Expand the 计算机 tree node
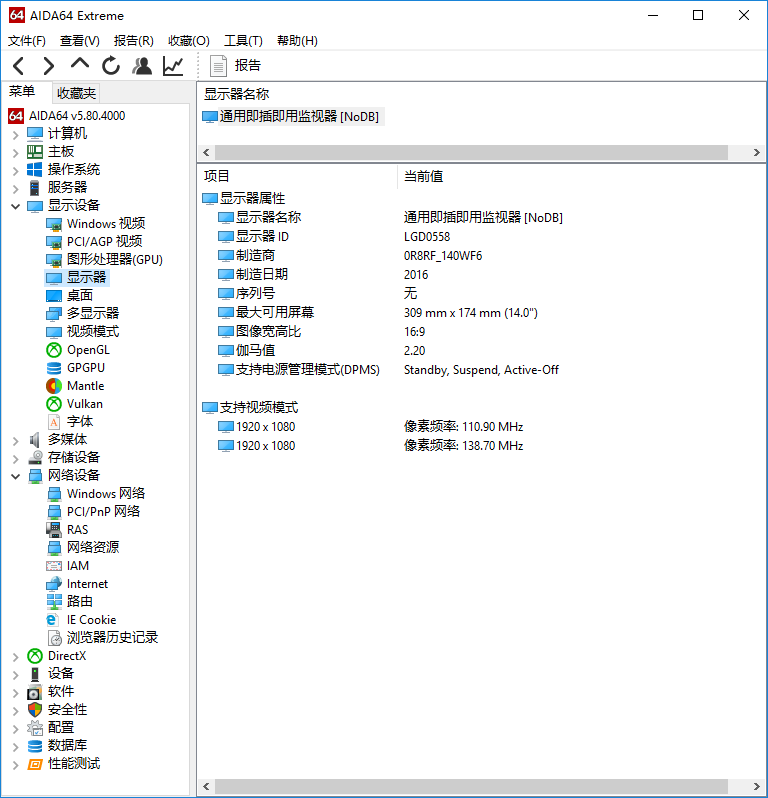The height and width of the screenshot is (798, 768). 15,134
